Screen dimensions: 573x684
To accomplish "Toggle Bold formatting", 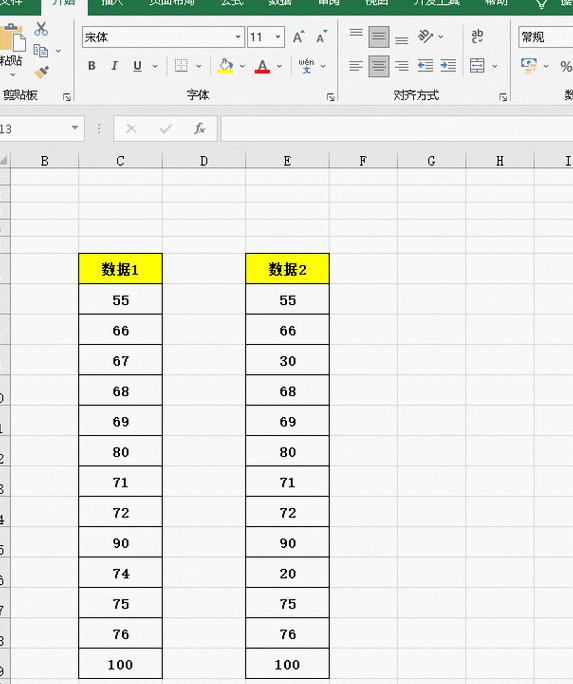I will pyautogui.click(x=92, y=66).
